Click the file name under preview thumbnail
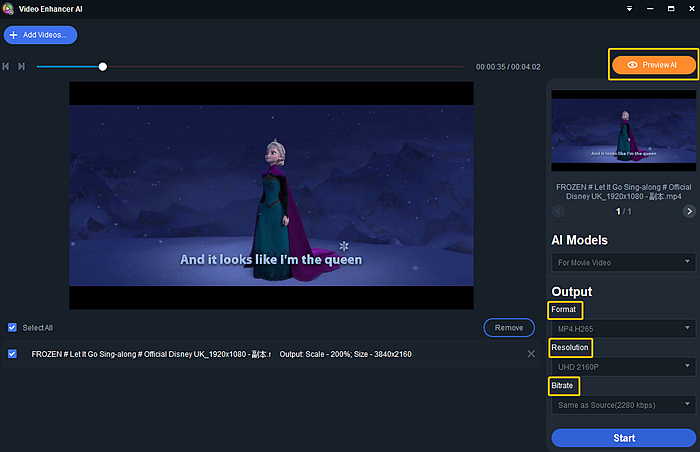Screen dimensions: 700x452 tap(624, 192)
